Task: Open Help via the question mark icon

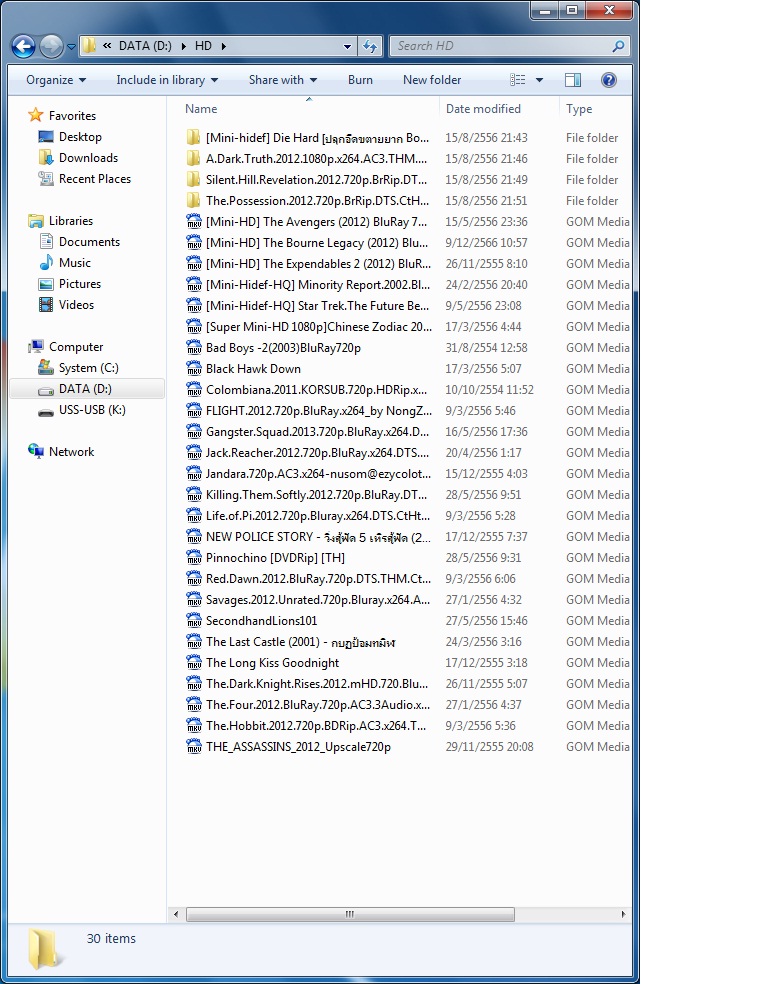Action: pos(608,80)
